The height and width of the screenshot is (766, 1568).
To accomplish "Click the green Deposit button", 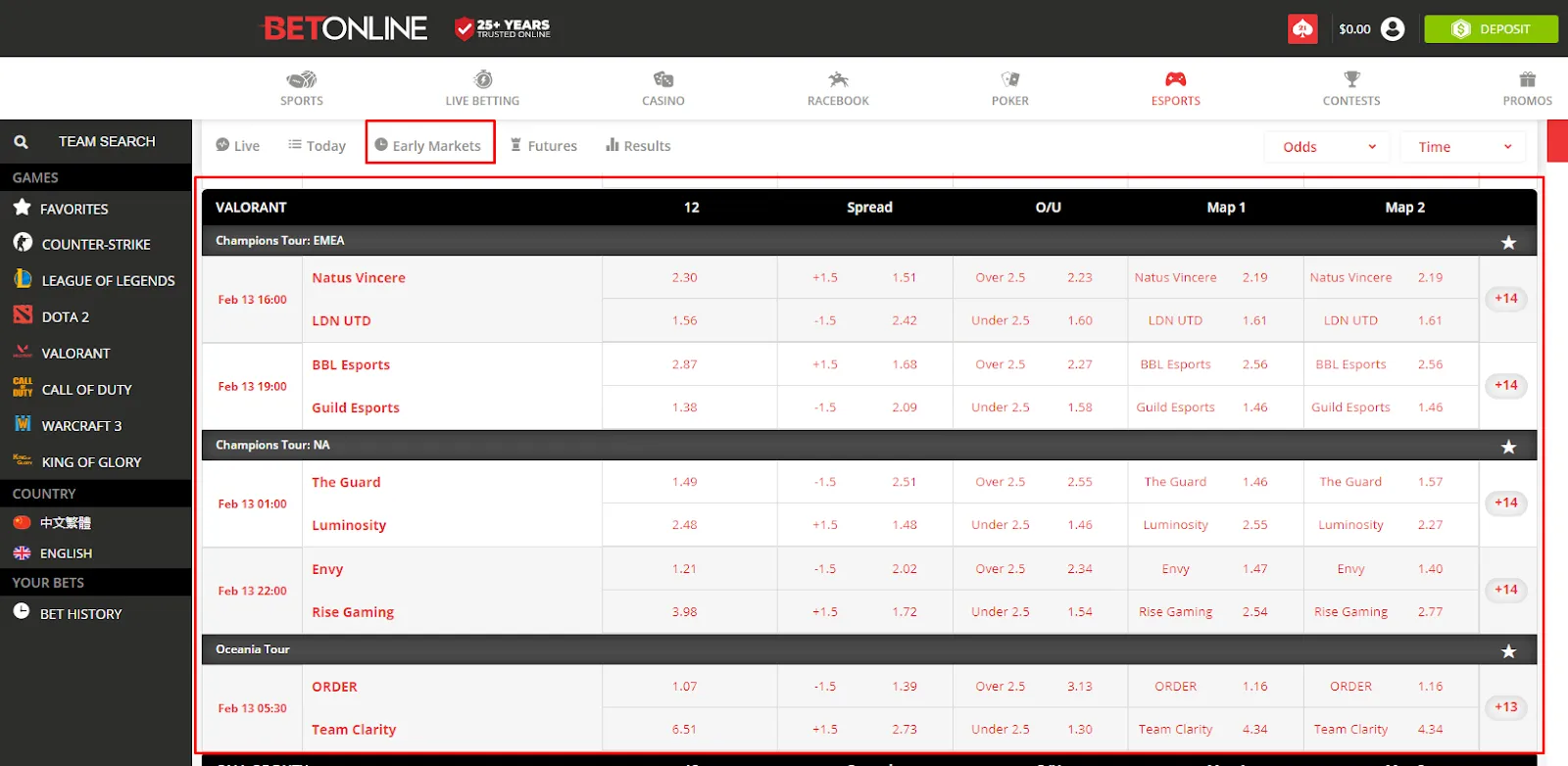I will tap(1491, 29).
